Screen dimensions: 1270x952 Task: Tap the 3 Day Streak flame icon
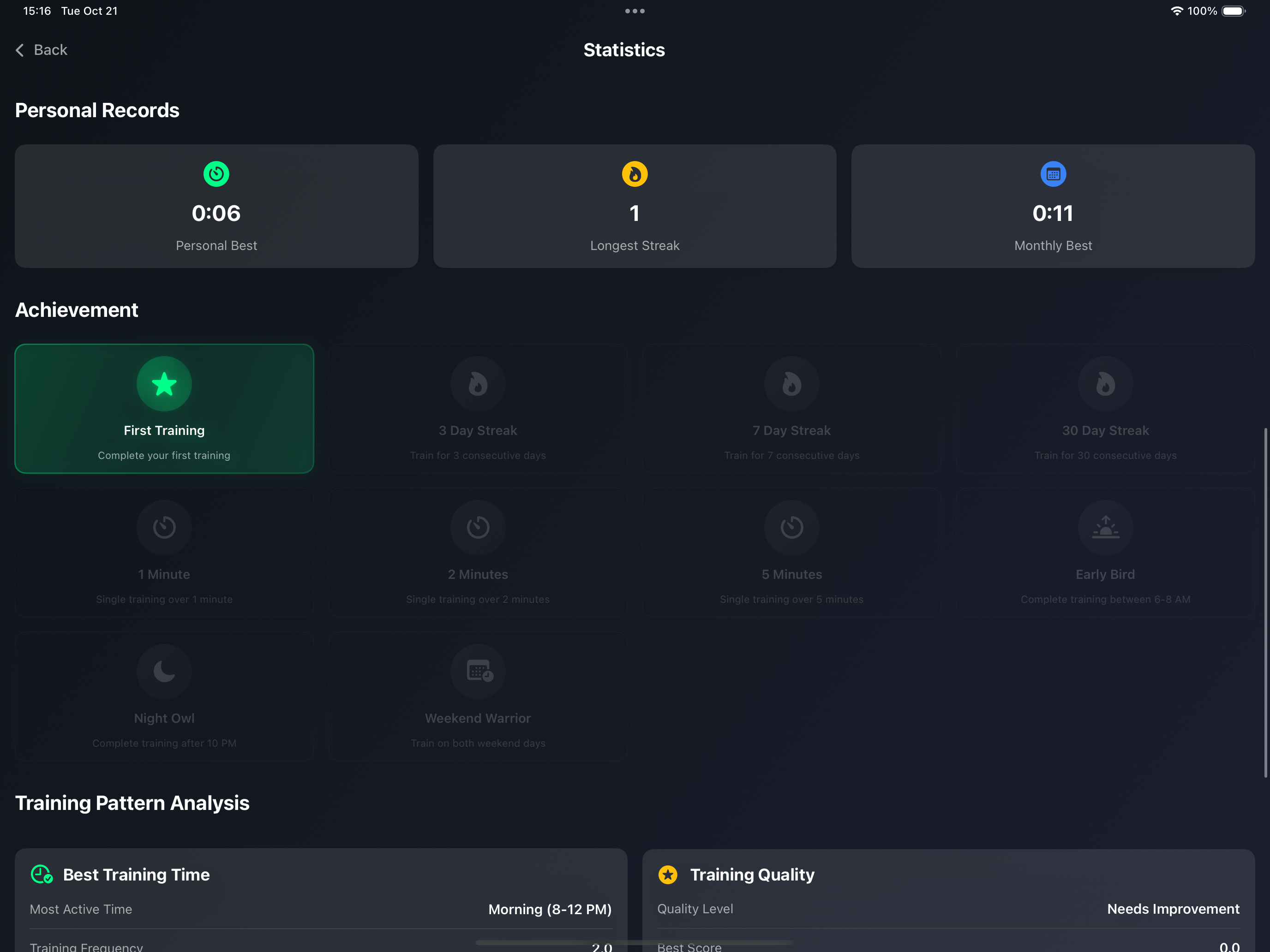pyautogui.click(x=478, y=384)
